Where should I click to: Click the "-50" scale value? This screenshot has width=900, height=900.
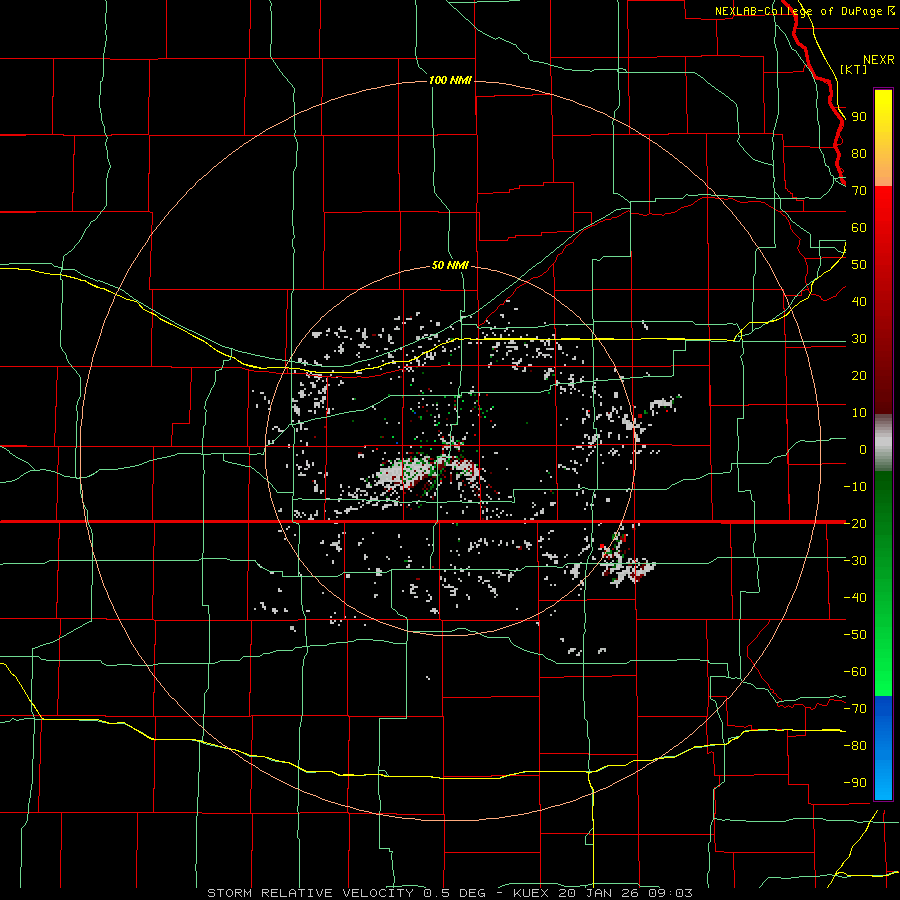855,634
